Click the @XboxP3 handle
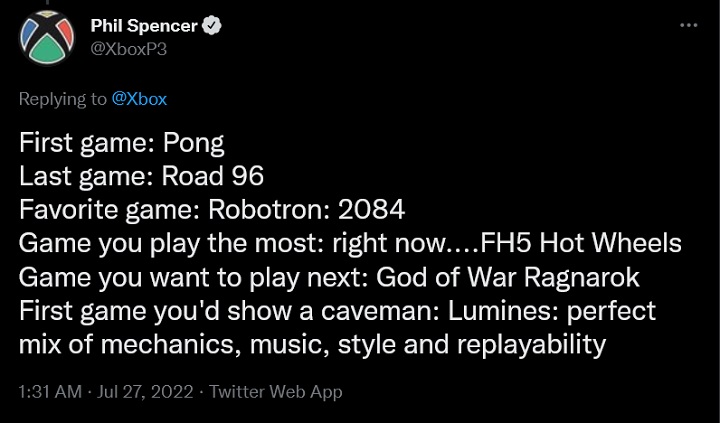Image resolution: width=720 pixels, height=423 pixels. pos(127,49)
